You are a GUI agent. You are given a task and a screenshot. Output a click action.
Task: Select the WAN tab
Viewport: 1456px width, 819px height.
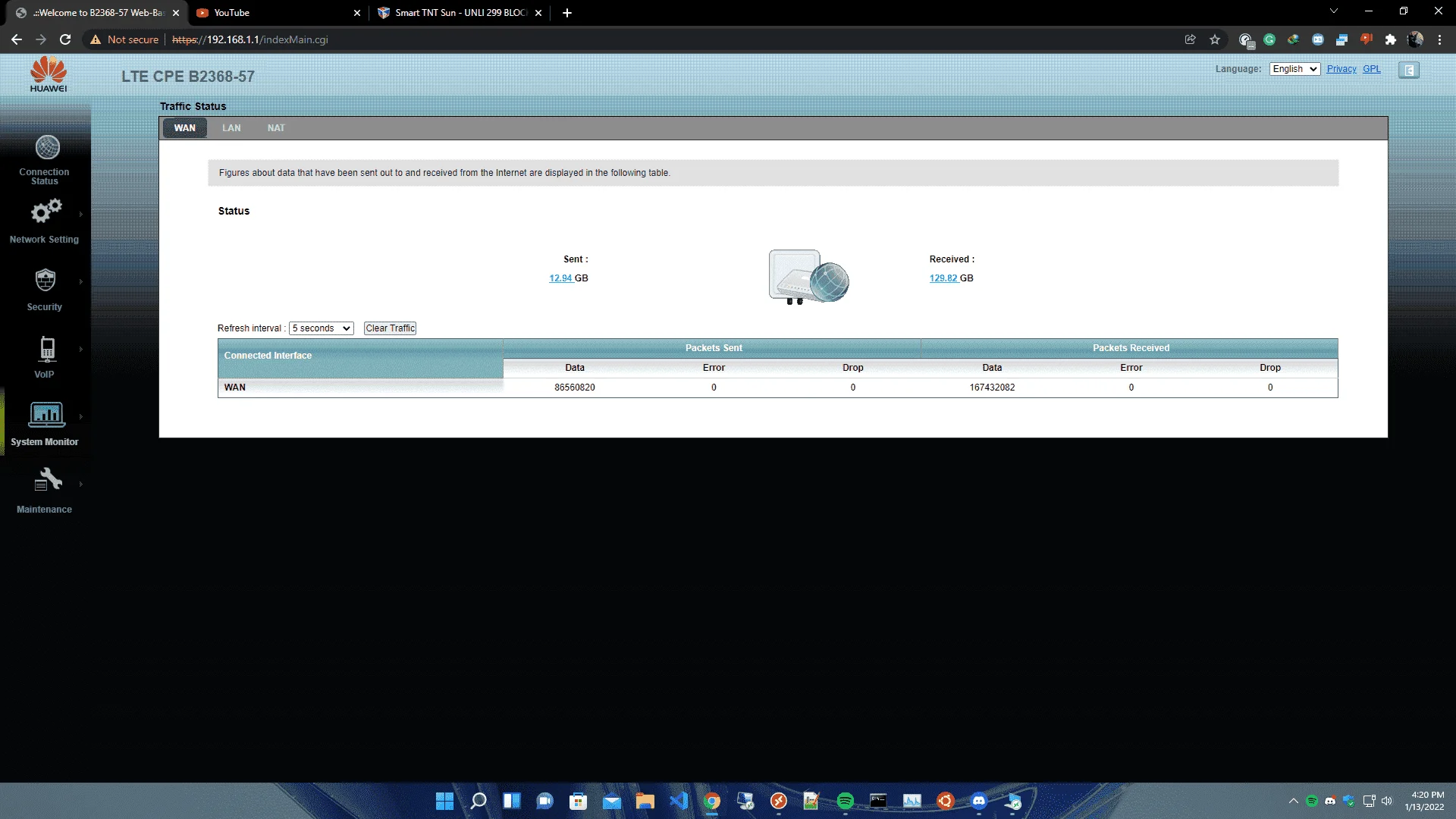[185, 128]
